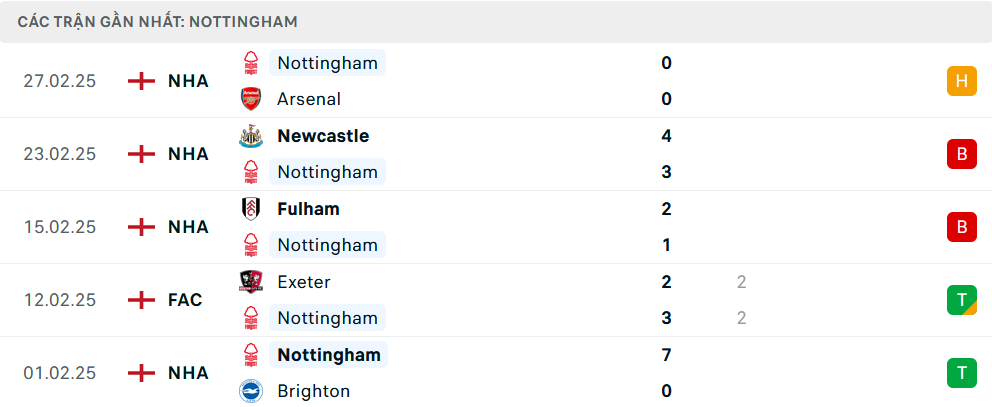Click the Arsenal club crest icon
992x407 pixels.
[250, 99]
